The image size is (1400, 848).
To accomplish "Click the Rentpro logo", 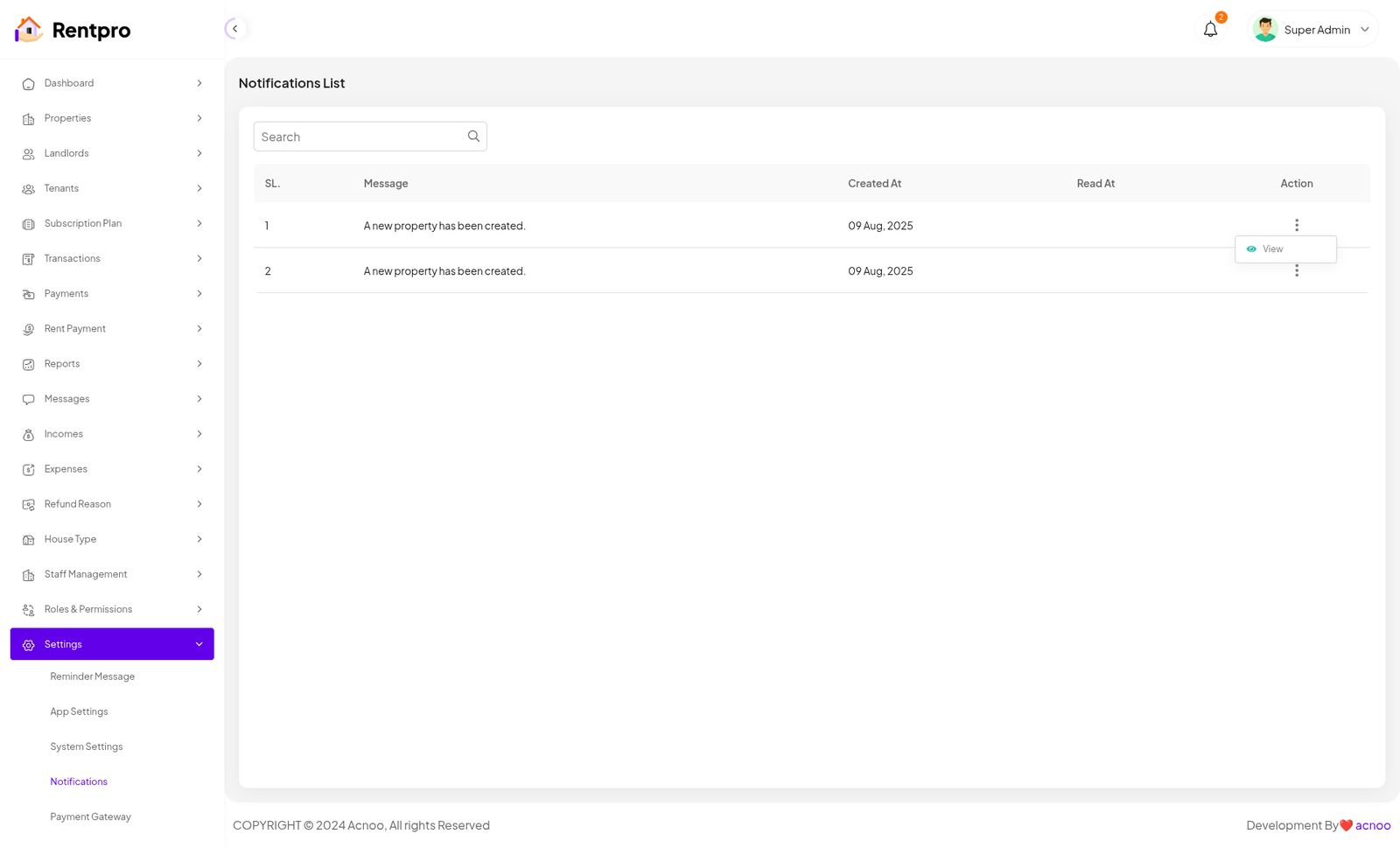I will pyautogui.click(x=73, y=30).
